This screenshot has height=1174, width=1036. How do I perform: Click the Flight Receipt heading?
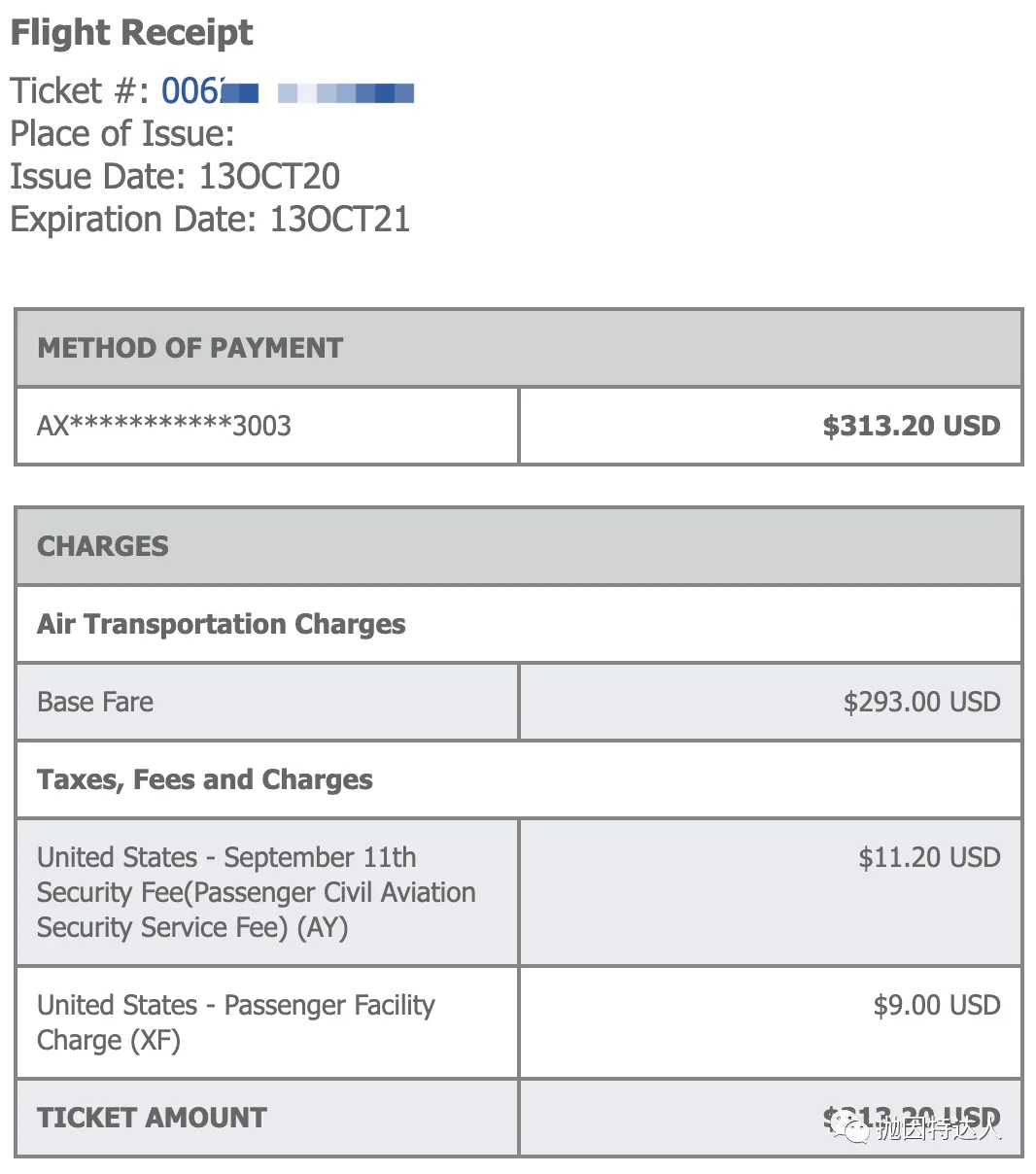coord(131,33)
